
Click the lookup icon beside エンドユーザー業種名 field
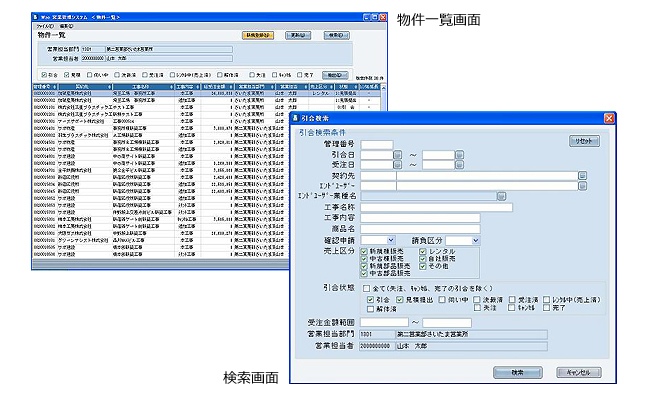500,197
